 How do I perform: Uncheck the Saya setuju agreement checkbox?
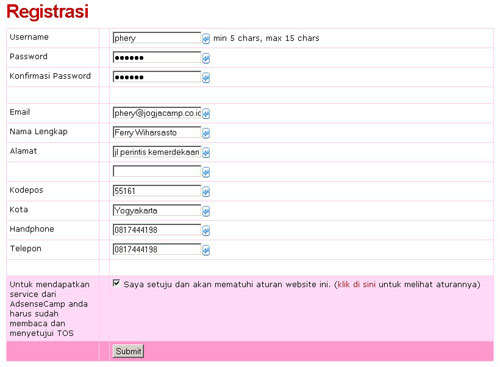(x=116, y=283)
